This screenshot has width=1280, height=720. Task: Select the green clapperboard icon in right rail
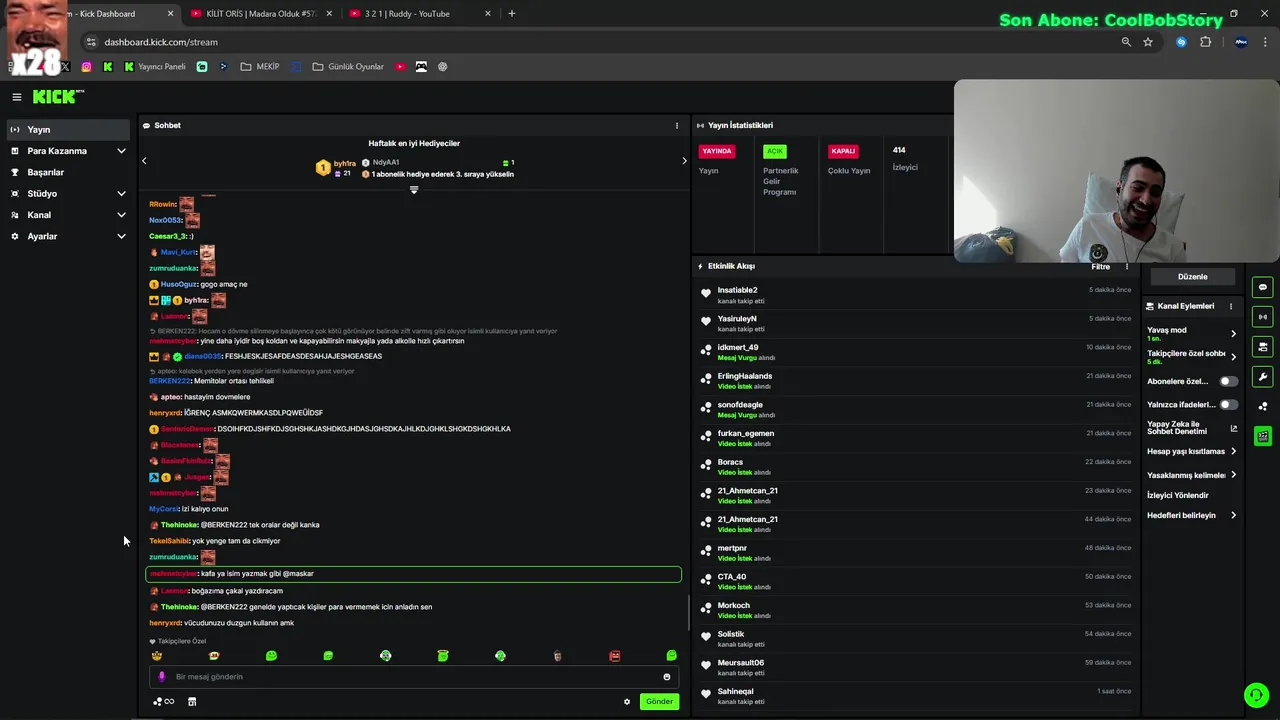[x=1263, y=436]
